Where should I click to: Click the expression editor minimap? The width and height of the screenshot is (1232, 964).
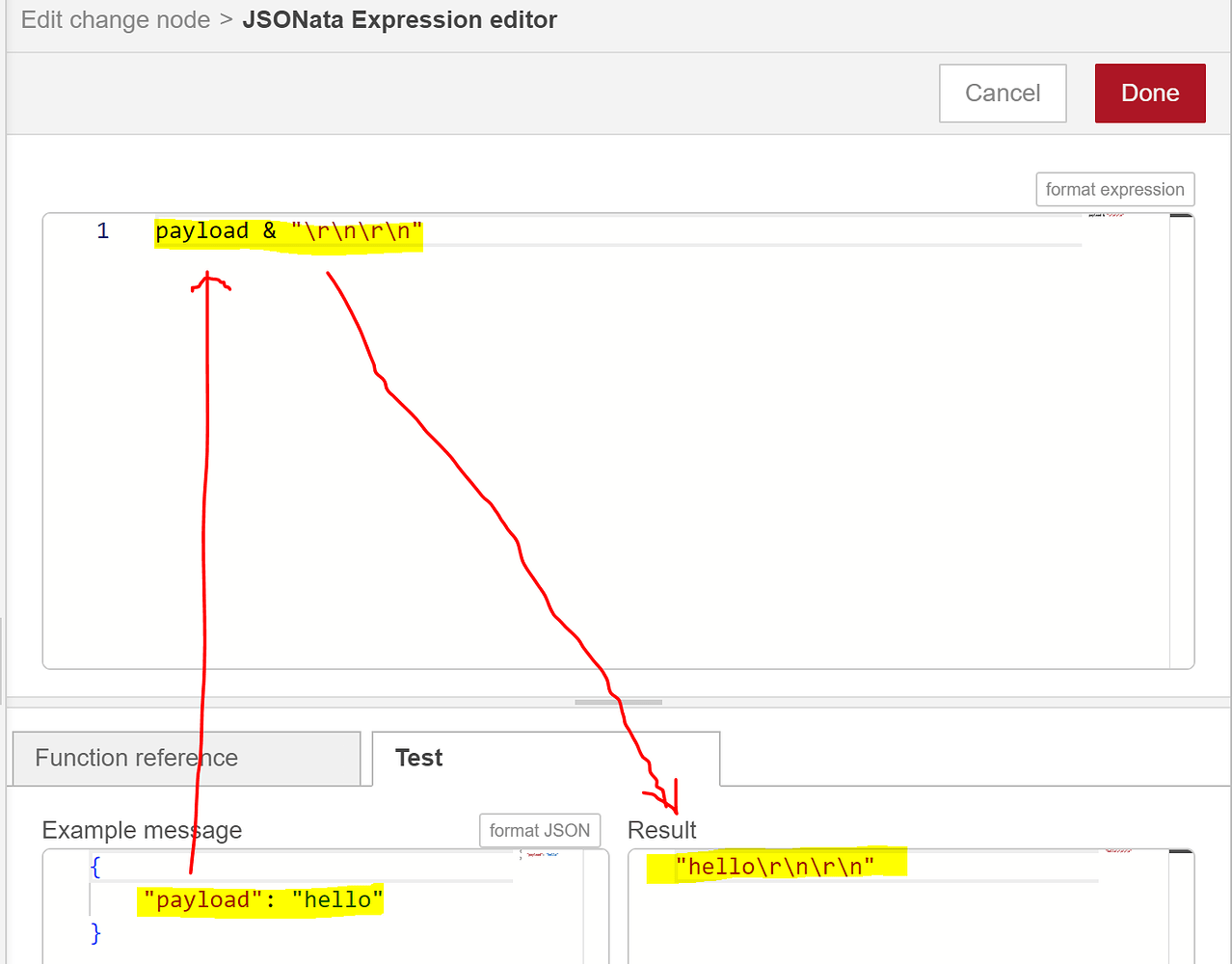[1127, 441]
